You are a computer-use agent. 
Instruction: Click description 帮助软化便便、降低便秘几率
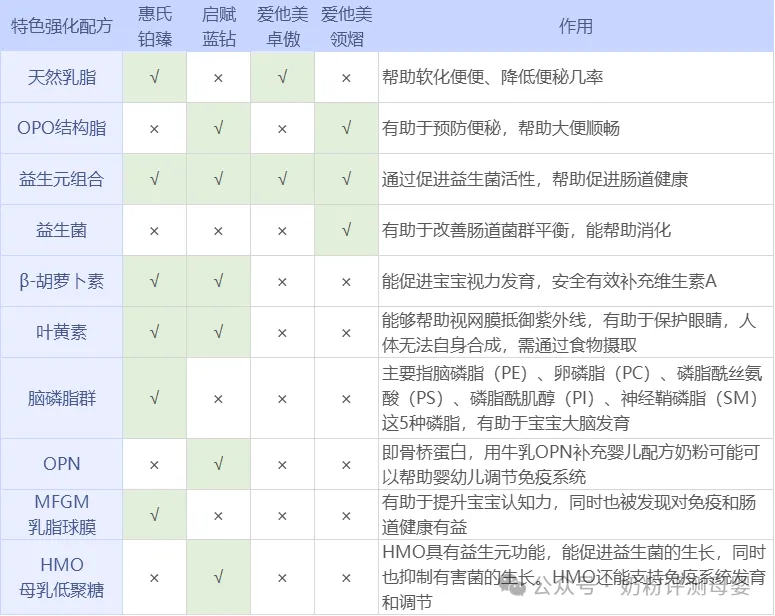pyautogui.click(x=492, y=77)
